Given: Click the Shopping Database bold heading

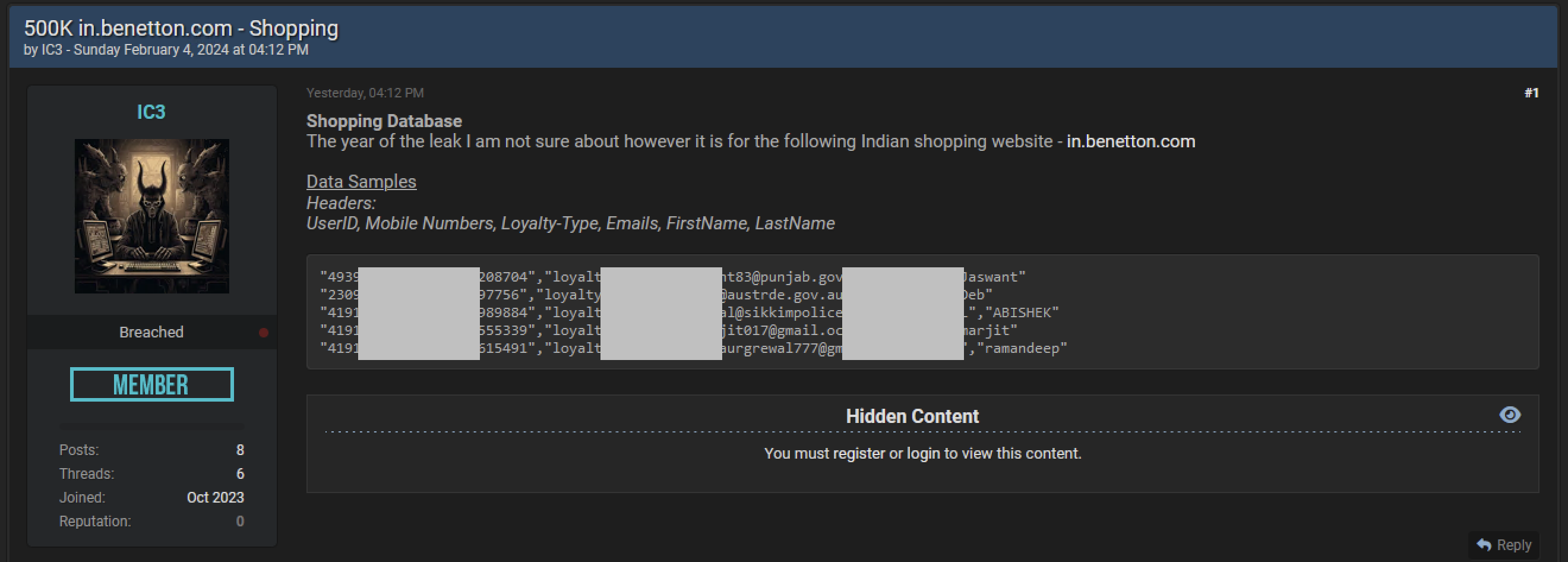Looking at the screenshot, I should (x=384, y=121).
